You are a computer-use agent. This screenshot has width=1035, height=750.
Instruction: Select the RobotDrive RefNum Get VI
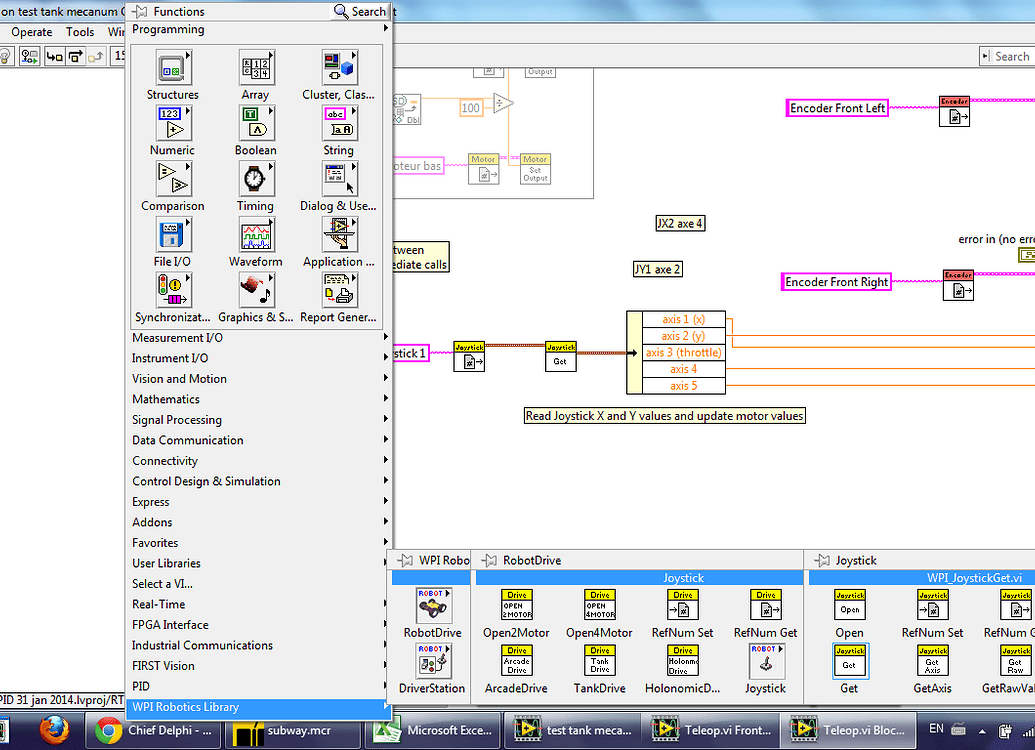coord(766,604)
